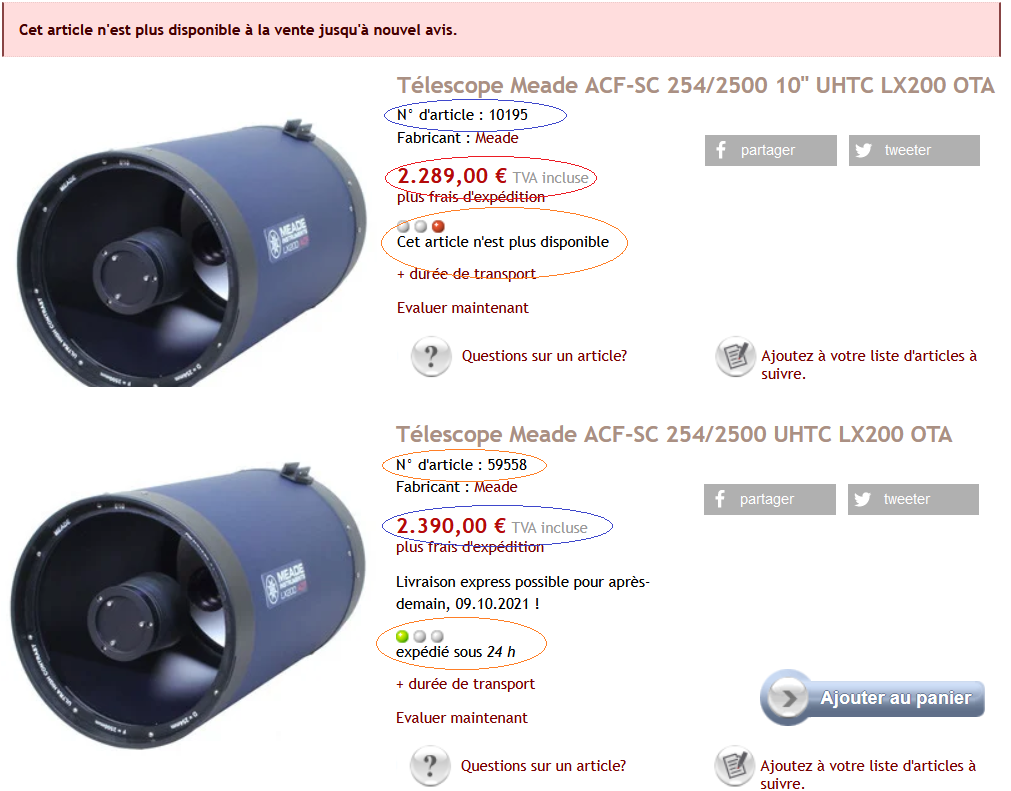Click the Twitter tweeter button for article 59558
The width and height of the screenshot is (1011, 791).
[913, 499]
